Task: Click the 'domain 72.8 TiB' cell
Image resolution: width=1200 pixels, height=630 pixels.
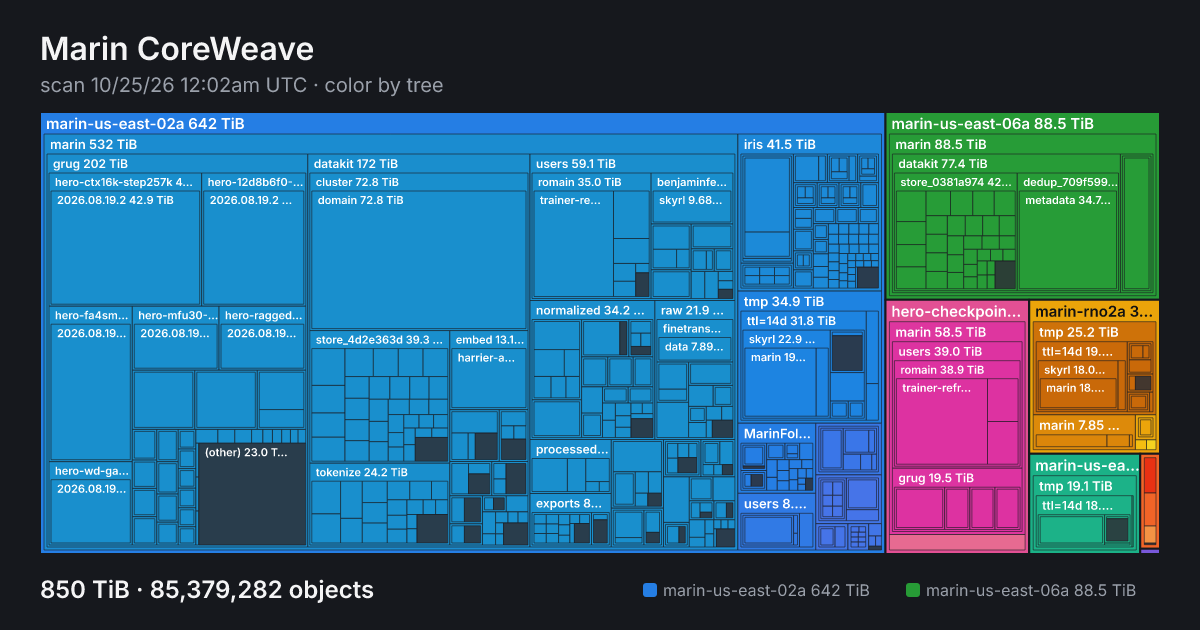Action: pos(419,258)
